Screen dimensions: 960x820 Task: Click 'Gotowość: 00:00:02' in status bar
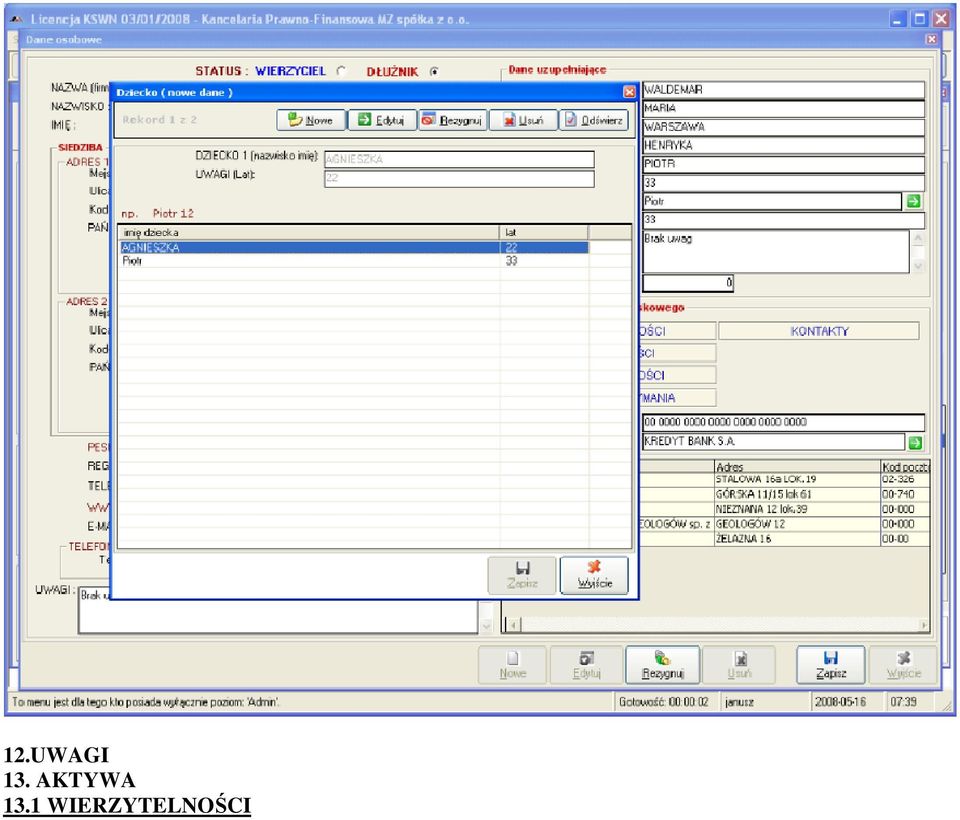tap(664, 702)
